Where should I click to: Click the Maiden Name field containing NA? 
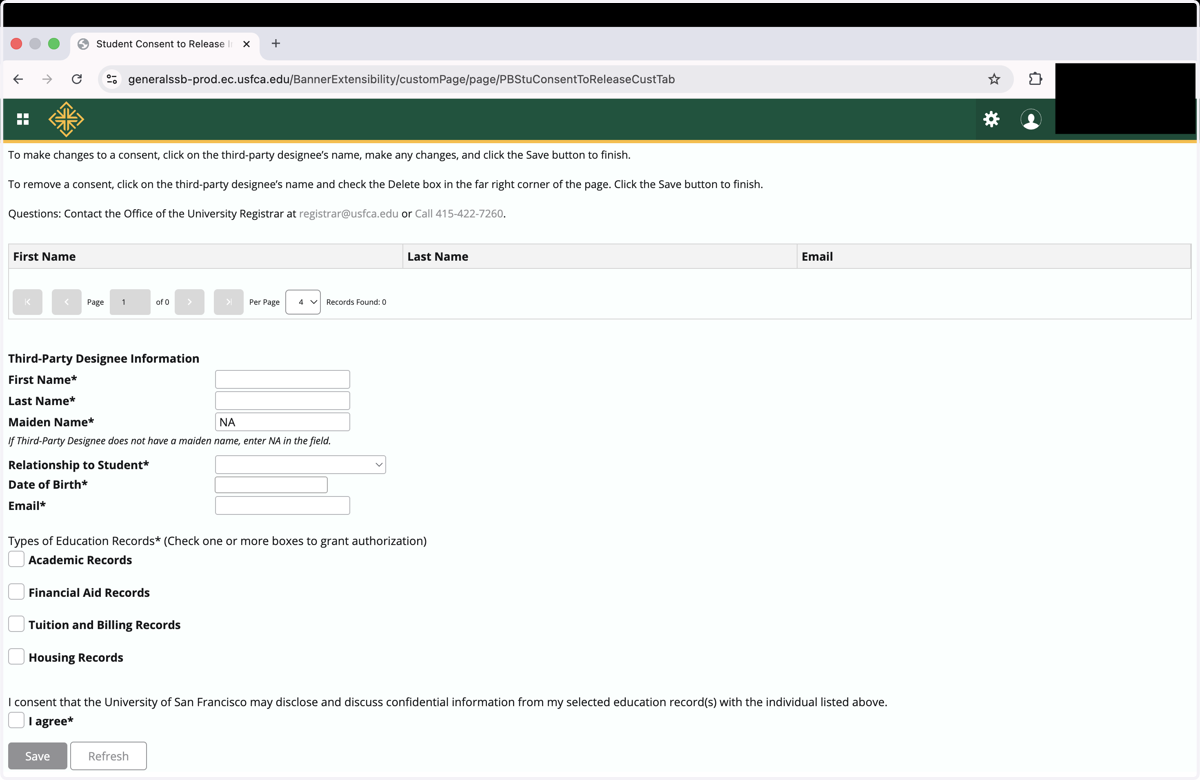coord(282,422)
